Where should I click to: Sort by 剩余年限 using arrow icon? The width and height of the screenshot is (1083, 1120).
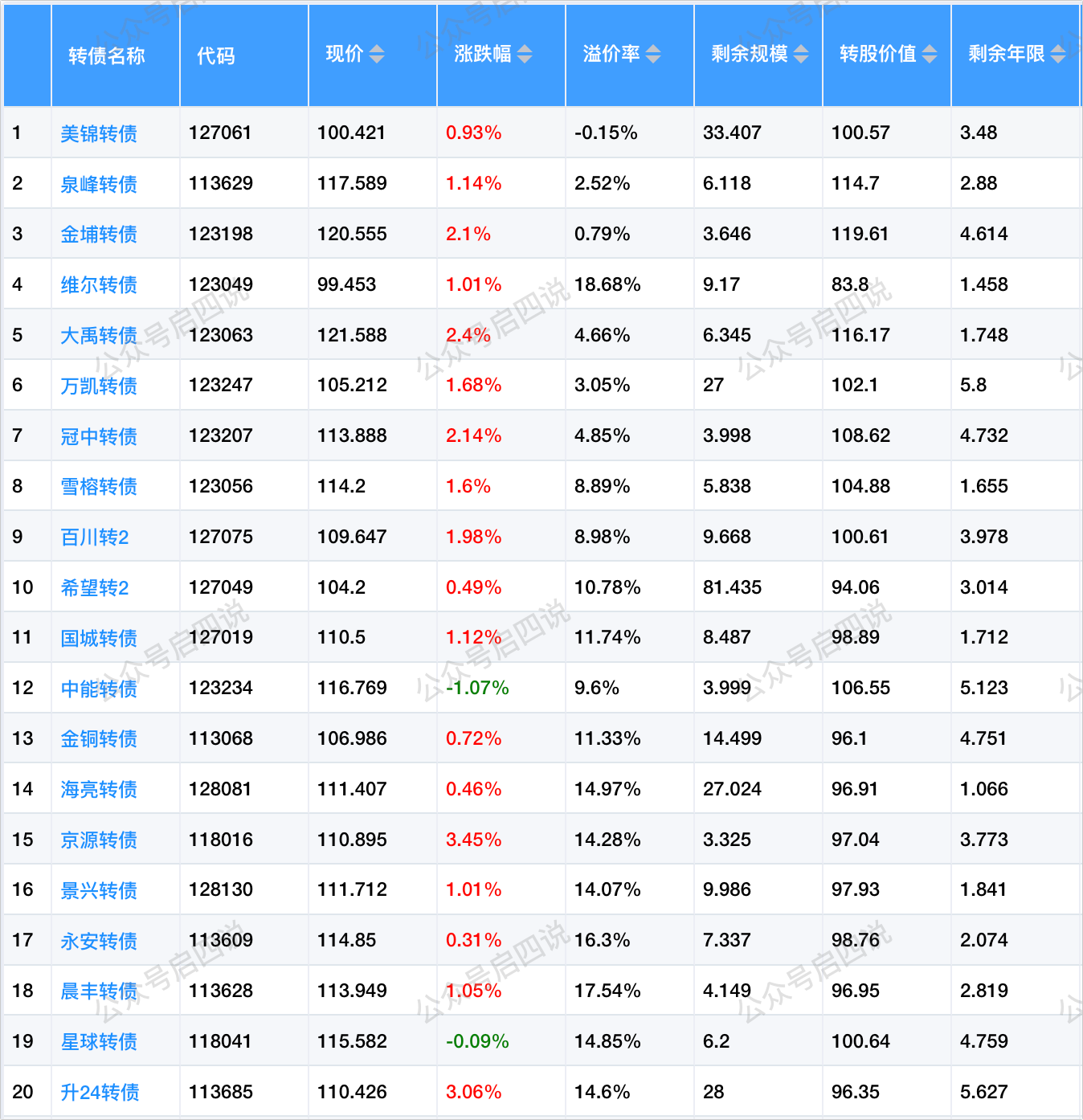pyautogui.click(x=1058, y=54)
